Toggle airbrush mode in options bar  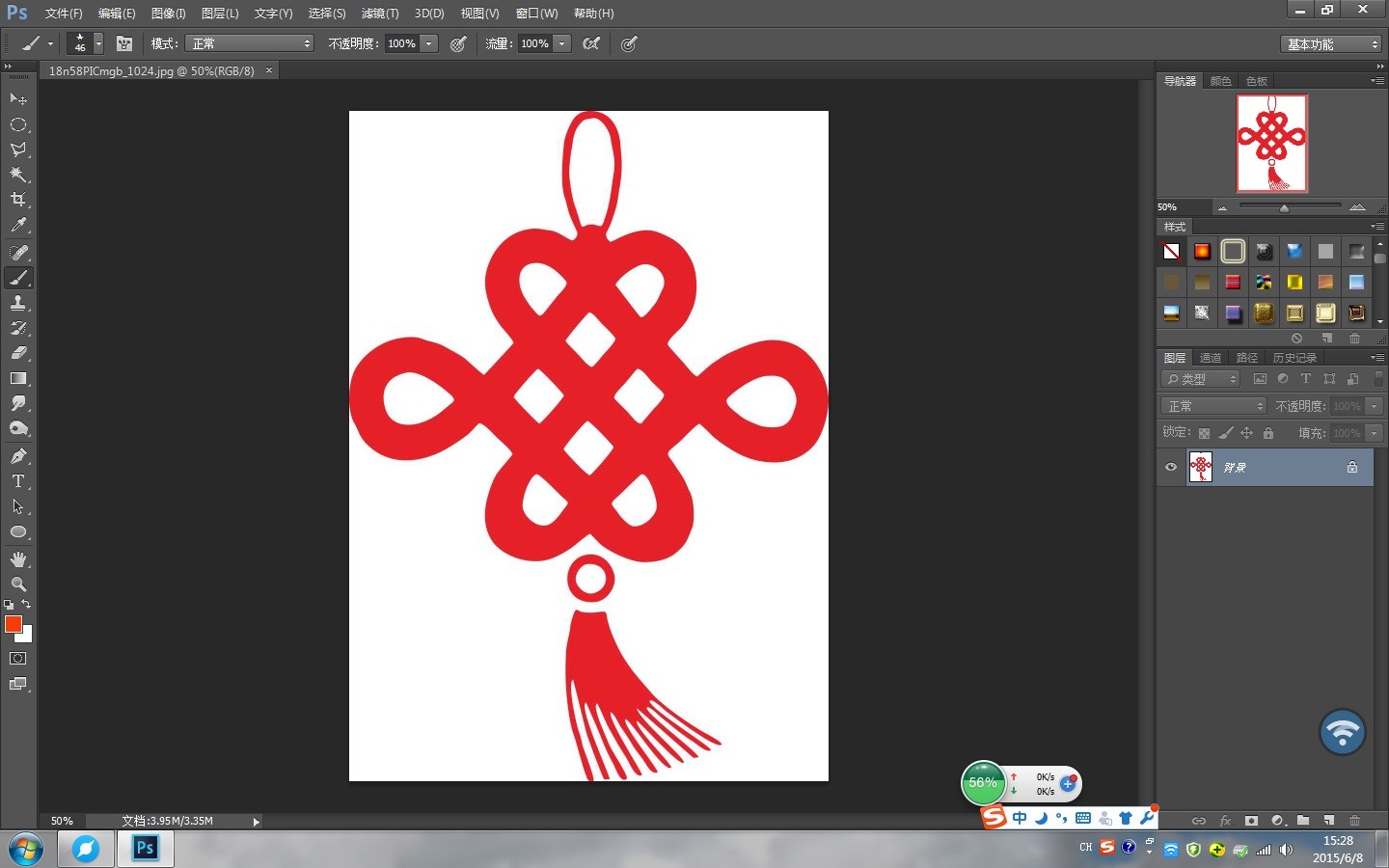591,43
